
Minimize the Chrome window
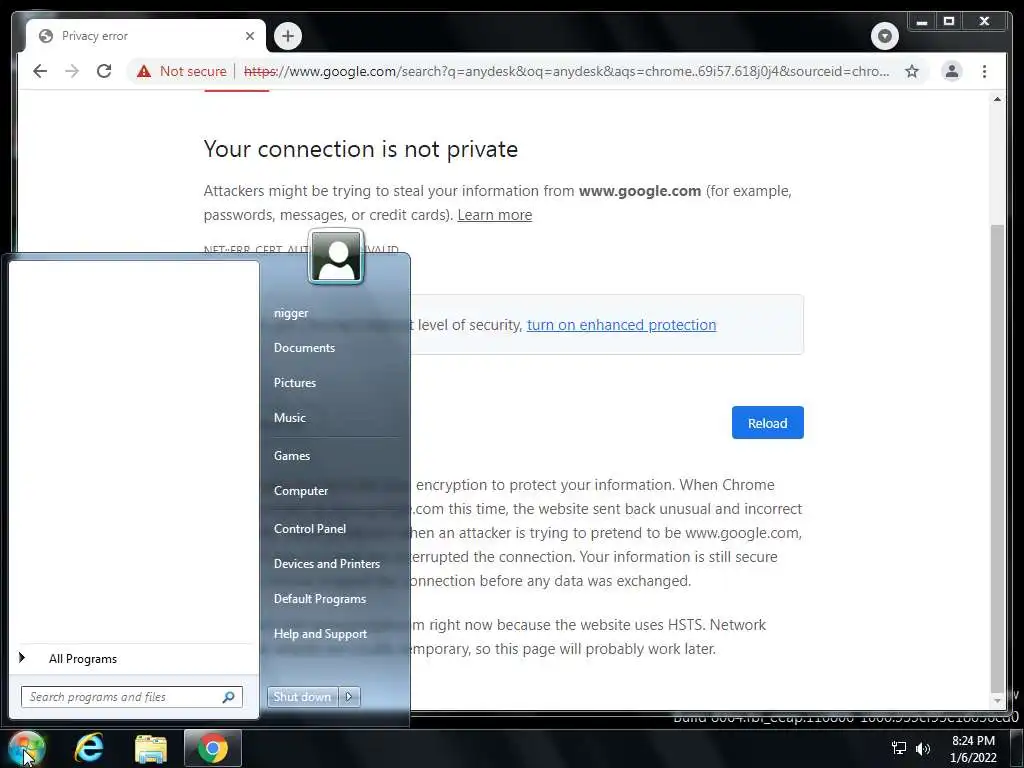921,22
